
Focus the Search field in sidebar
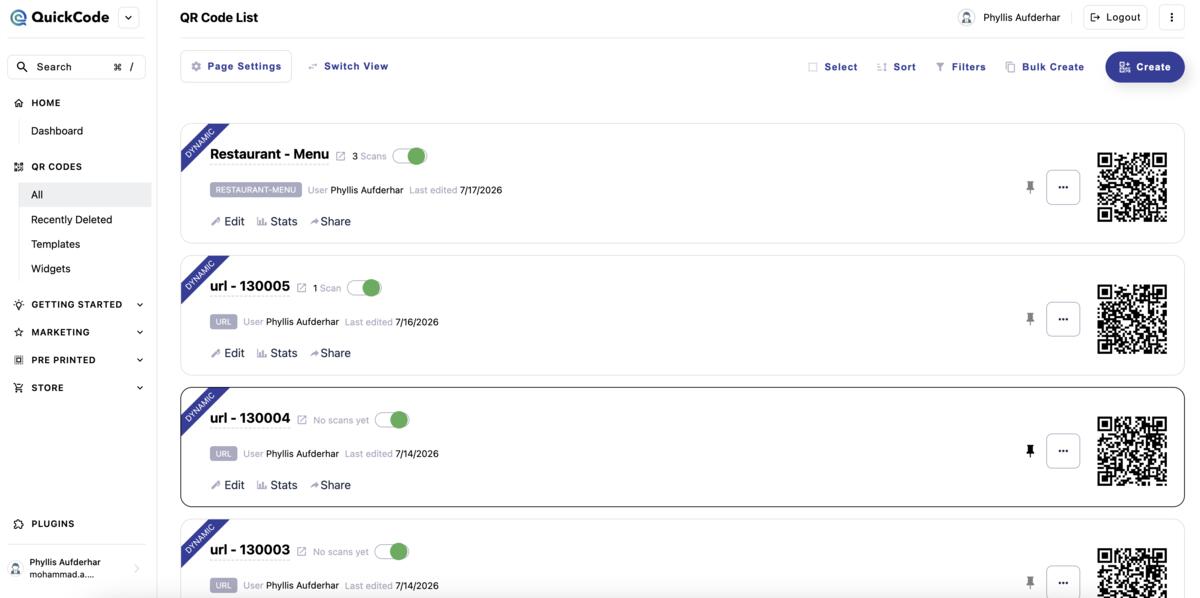tap(76, 67)
